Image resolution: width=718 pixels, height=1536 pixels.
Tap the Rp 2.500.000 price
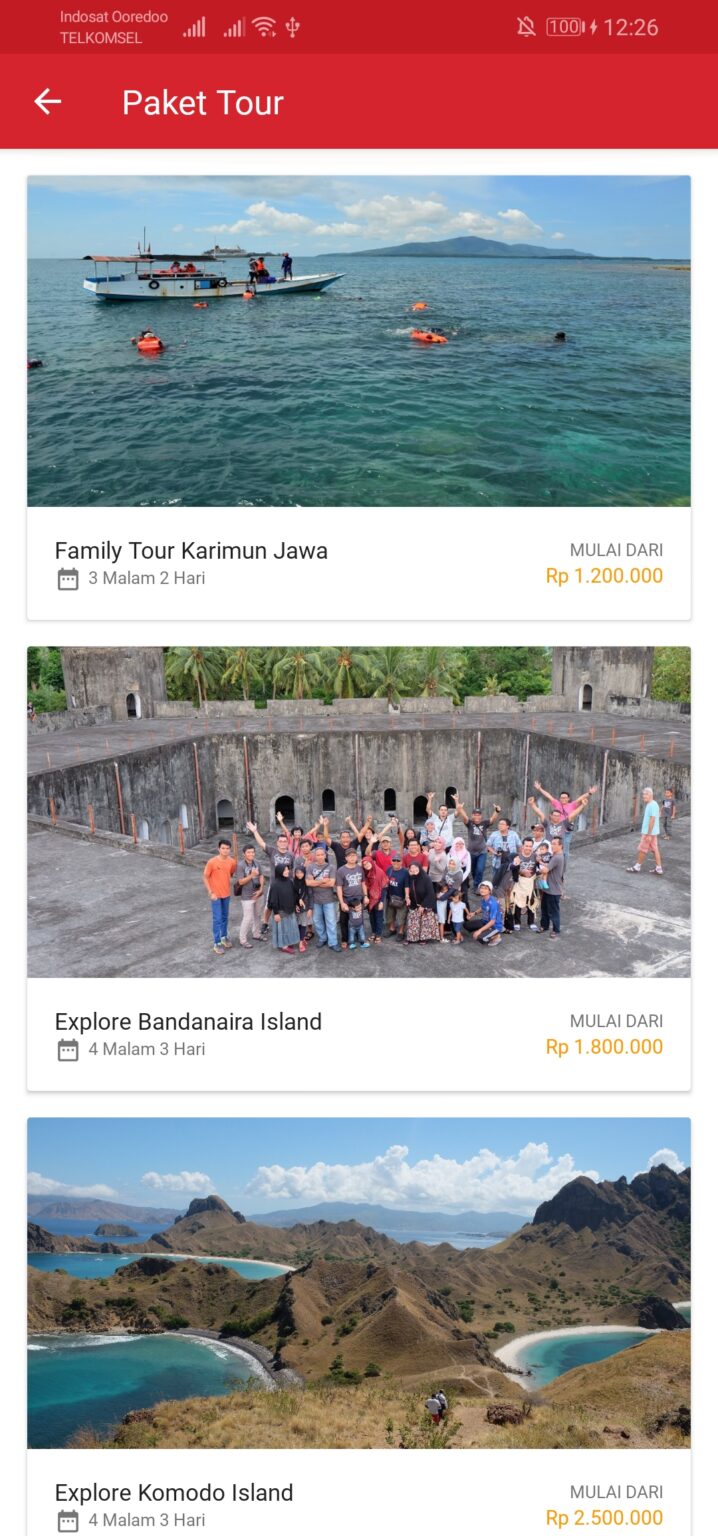coord(604,1518)
